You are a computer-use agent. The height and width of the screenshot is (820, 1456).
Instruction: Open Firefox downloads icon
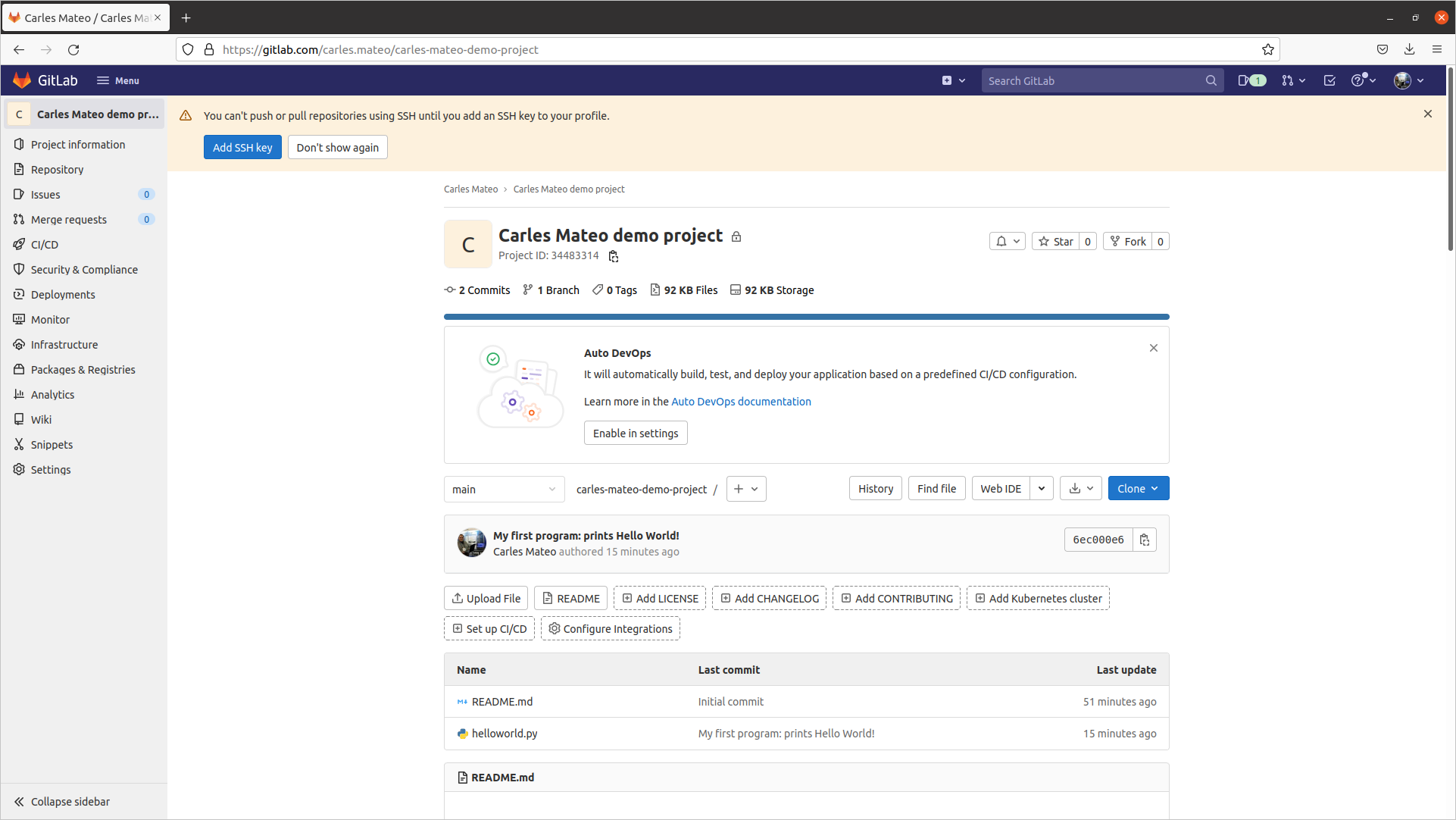pos(1409,49)
